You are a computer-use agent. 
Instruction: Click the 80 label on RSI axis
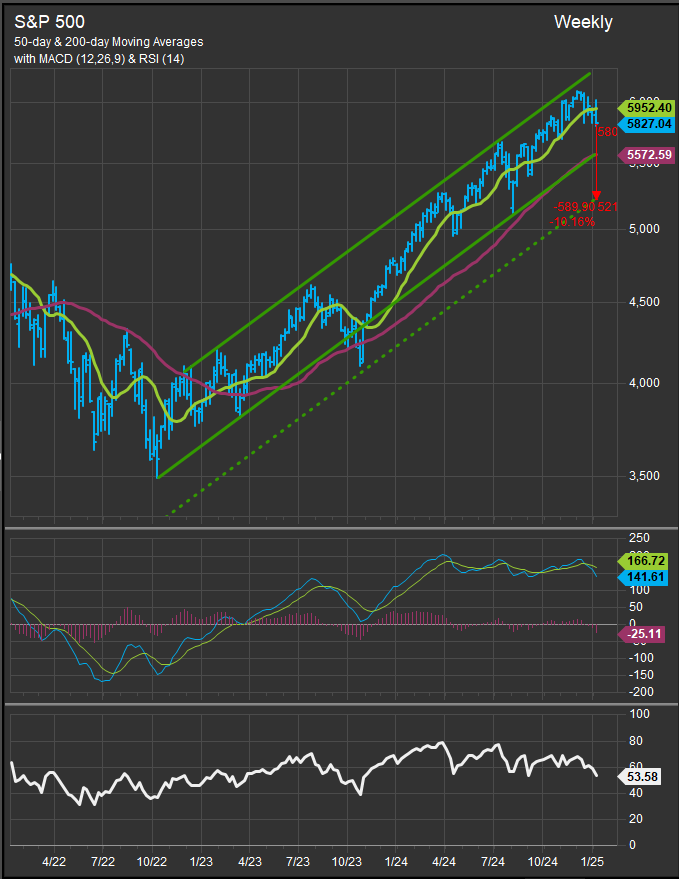pos(636,741)
